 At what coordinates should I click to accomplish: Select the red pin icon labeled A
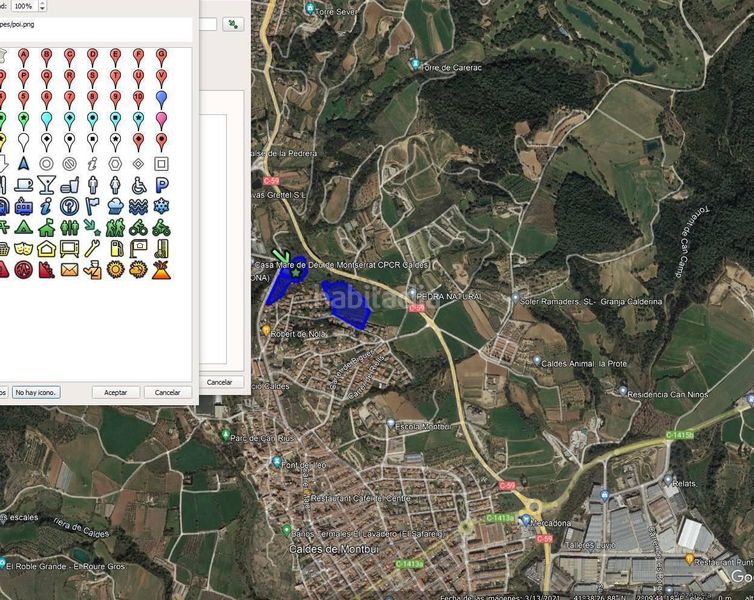coord(23,57)
